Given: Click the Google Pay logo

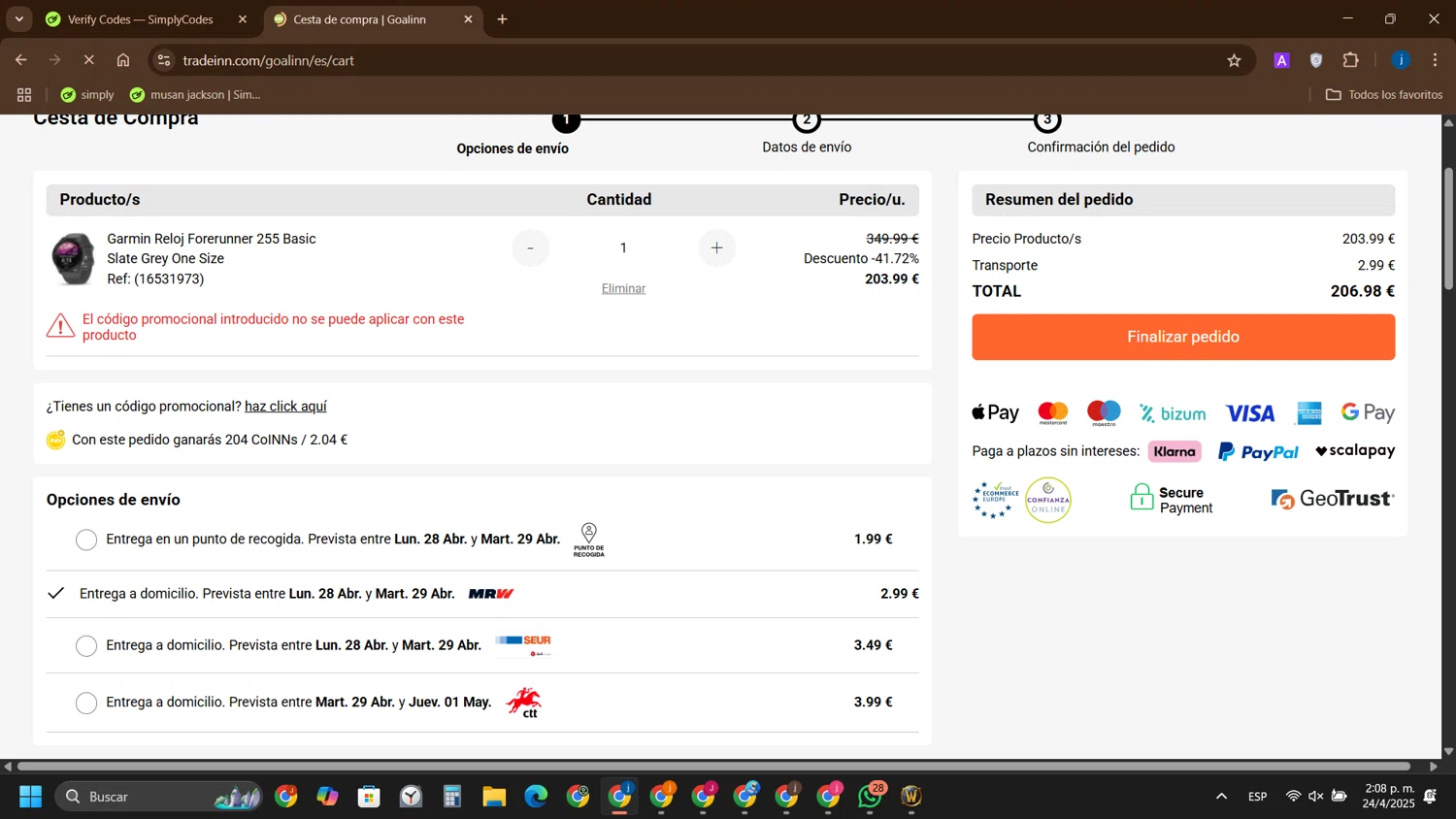Looking at the screenshot, I should click(1368, 412).
